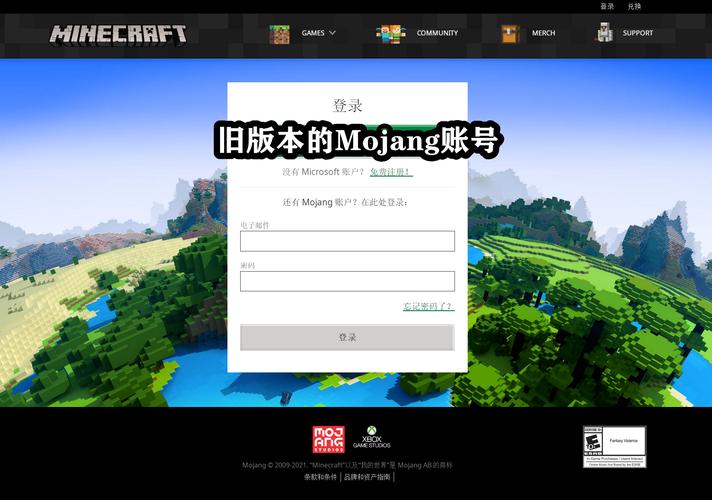Click the Community characters icon

[x=391, y=34]
